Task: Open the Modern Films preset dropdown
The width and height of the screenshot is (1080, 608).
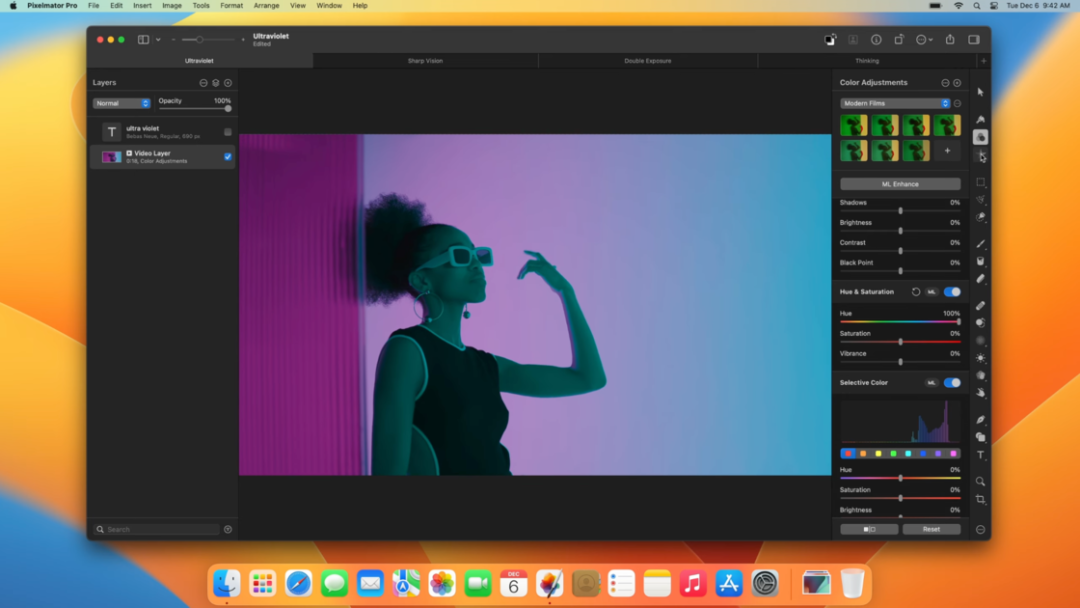Action: point(895,103)
